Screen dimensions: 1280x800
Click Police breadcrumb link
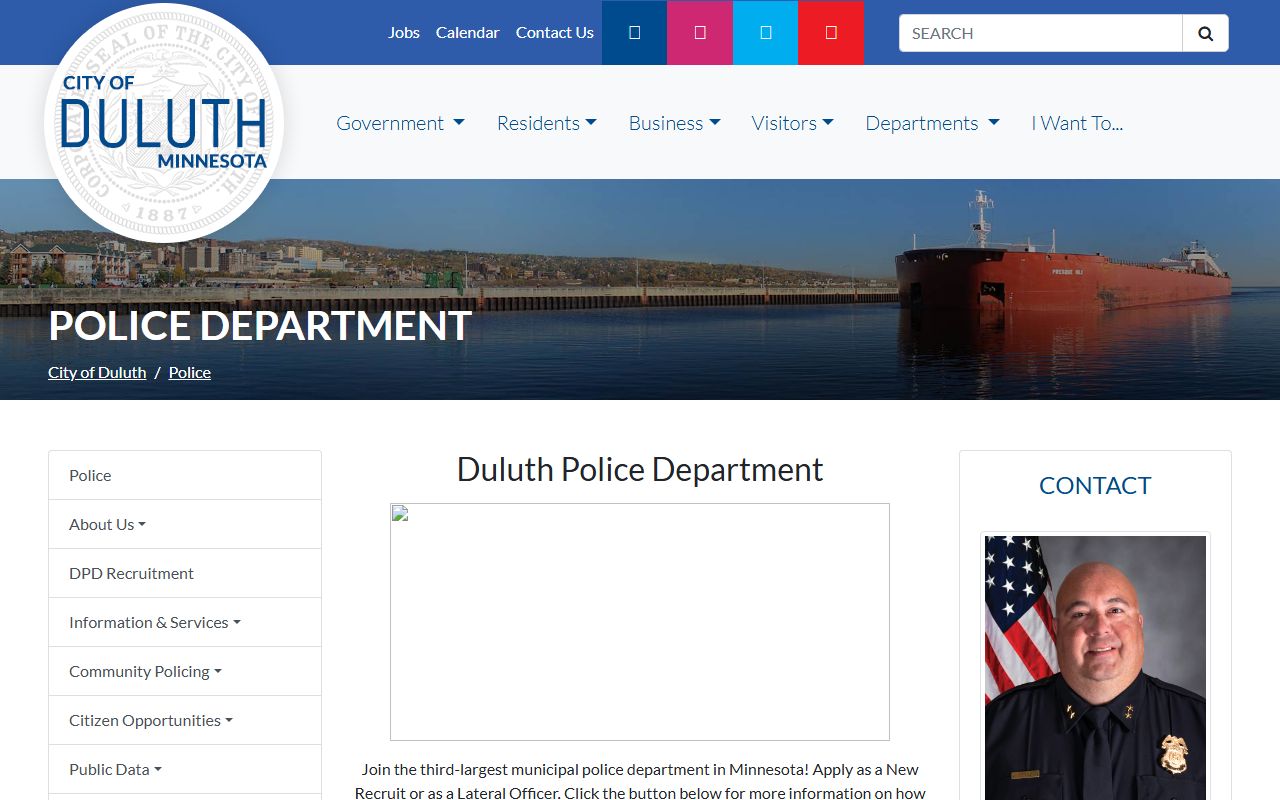pyautogui.click(x=190, y=372)
